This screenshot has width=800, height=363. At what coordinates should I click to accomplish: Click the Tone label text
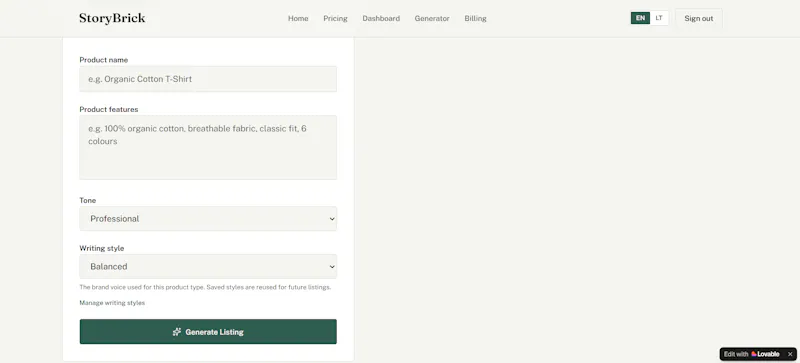click(88, 200)
